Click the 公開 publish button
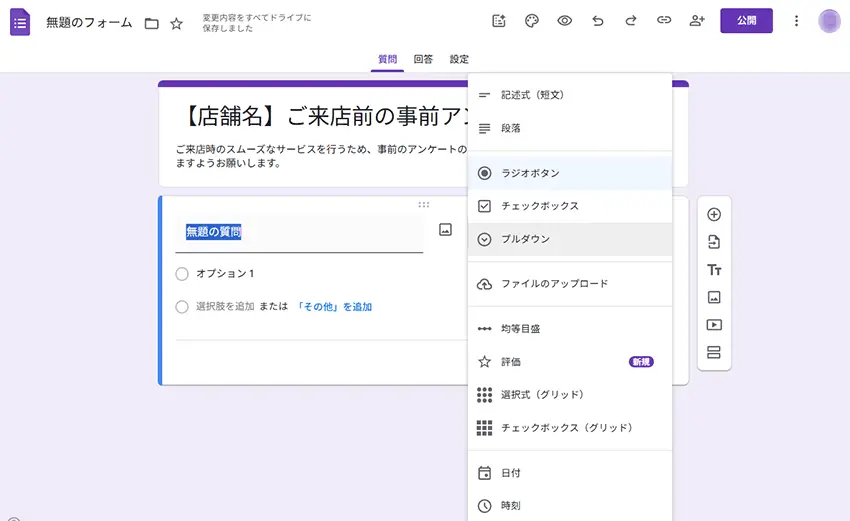 [x=746, y=21]
